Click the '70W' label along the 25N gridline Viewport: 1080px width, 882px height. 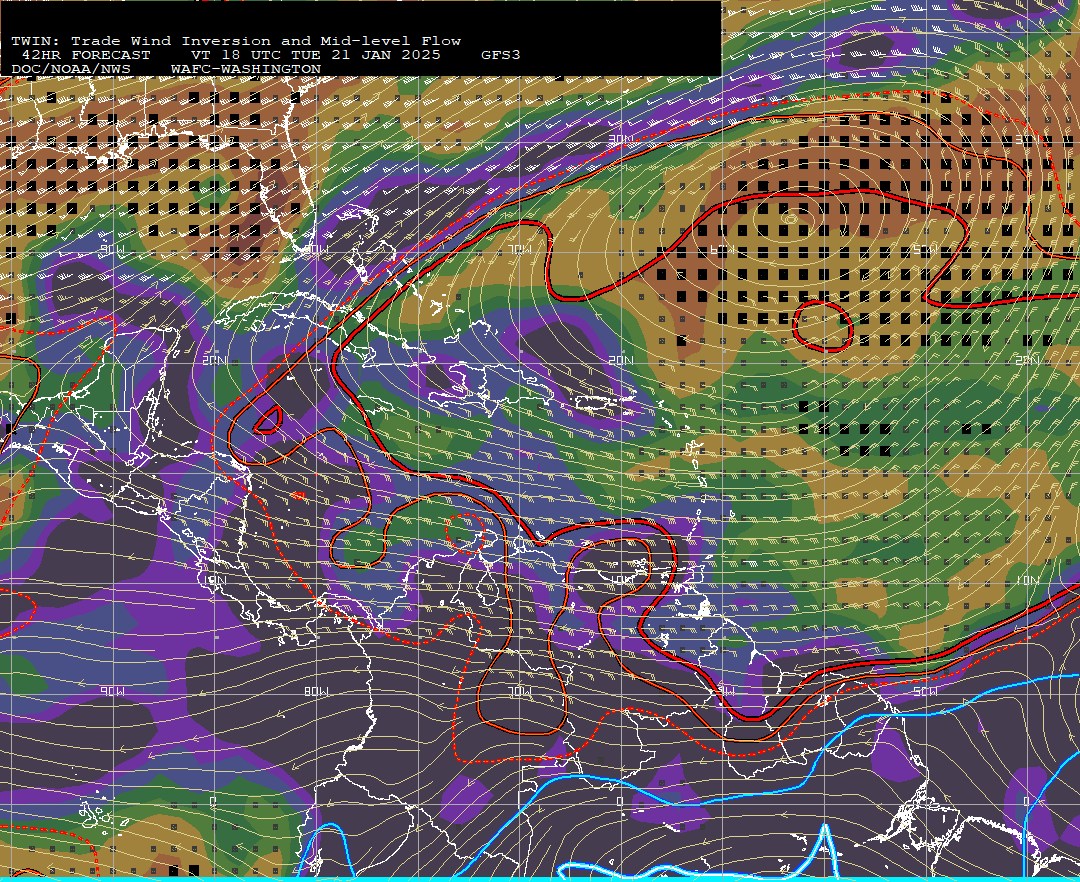coord(519,249)
